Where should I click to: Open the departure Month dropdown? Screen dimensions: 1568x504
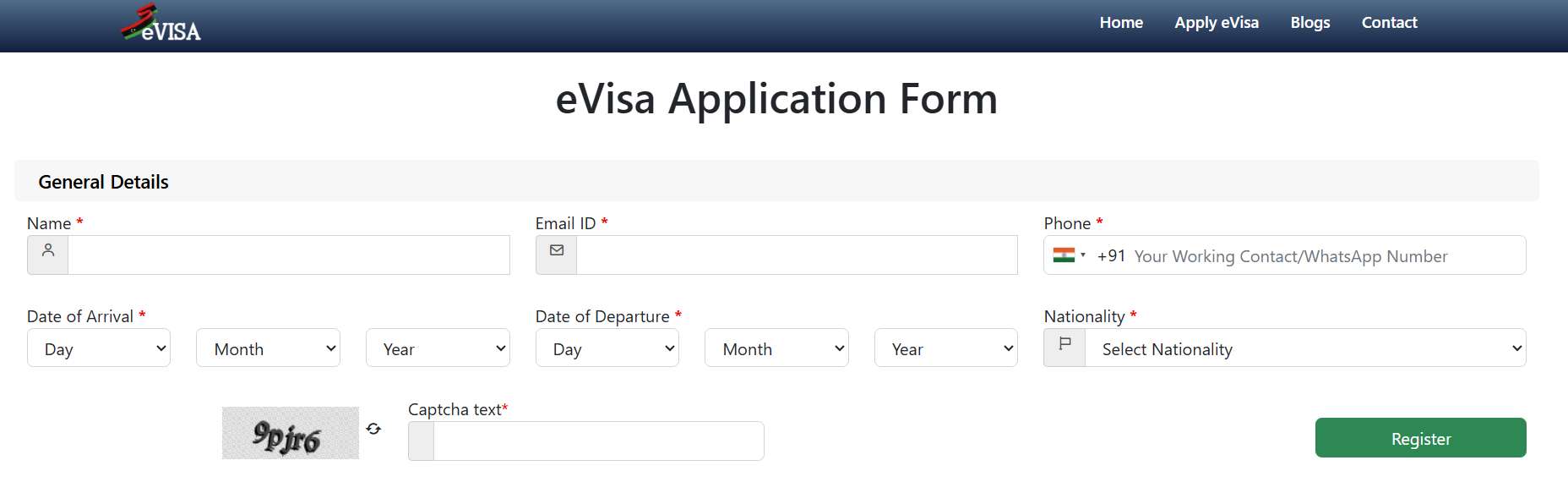tap(776, 348)
